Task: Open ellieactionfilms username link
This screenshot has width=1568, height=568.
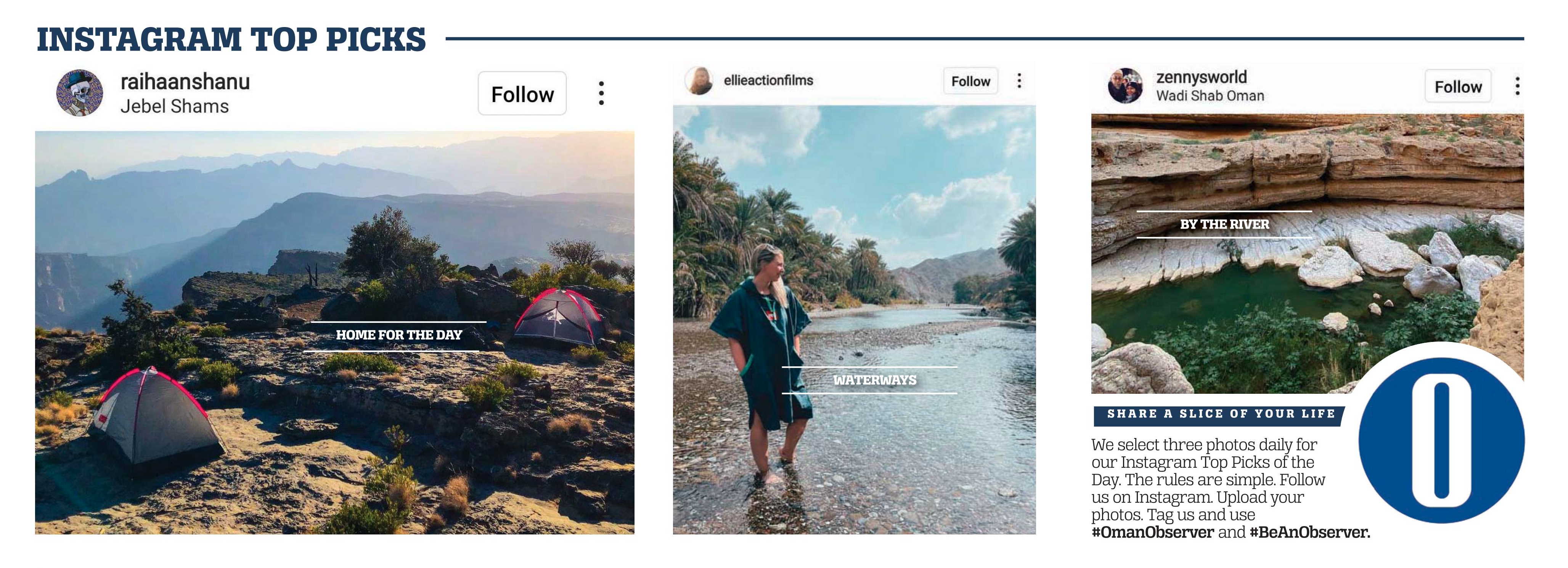Action: click(768, 80)
